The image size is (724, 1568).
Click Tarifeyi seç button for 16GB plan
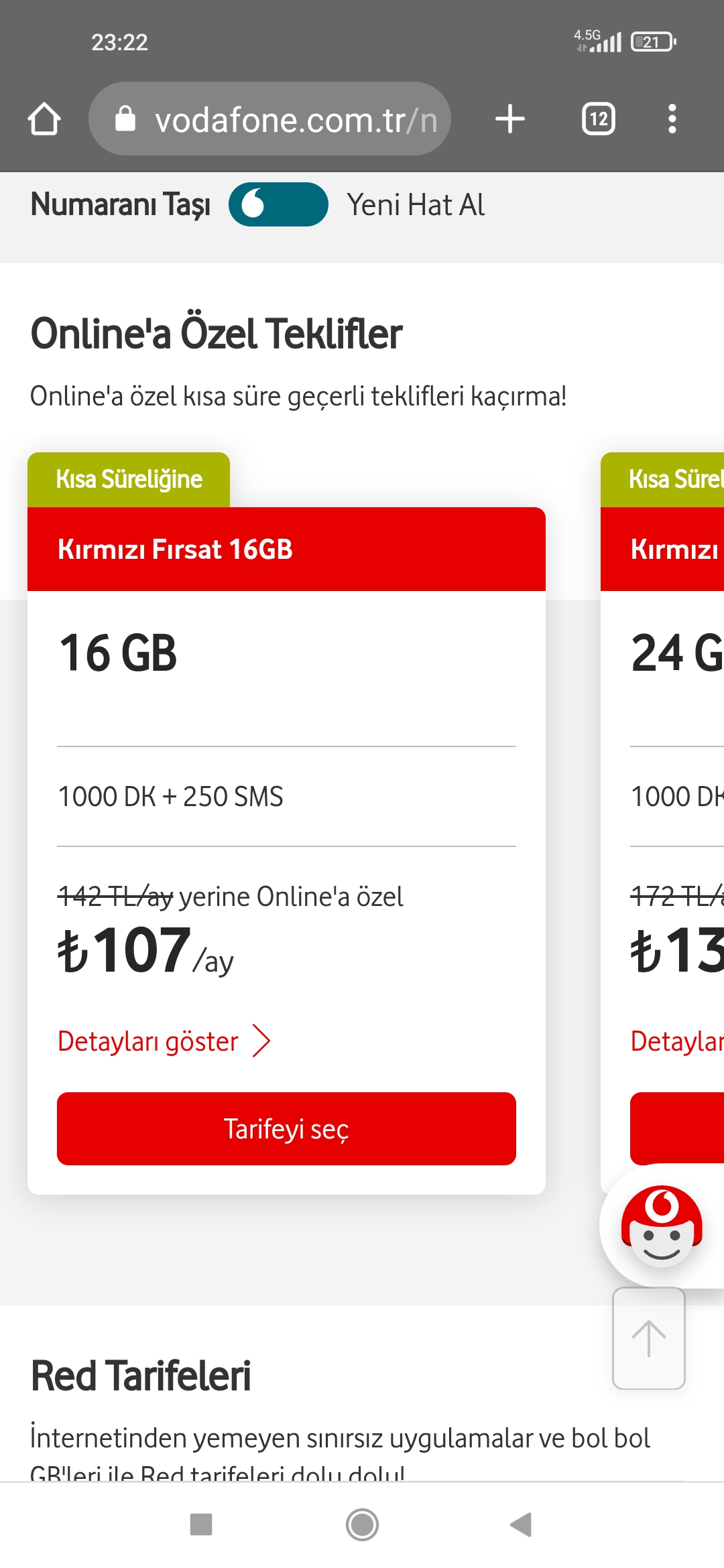point(286,1129)
